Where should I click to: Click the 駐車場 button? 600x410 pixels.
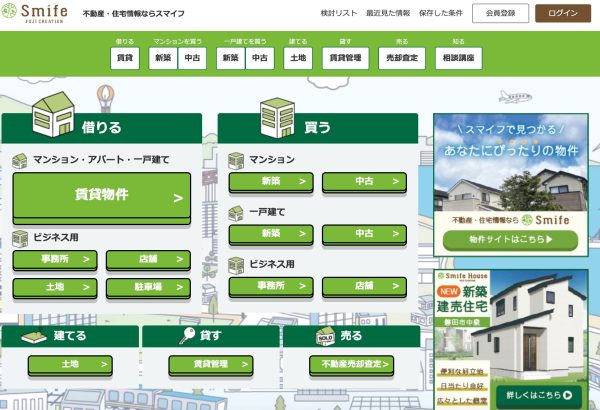[148, 288]
